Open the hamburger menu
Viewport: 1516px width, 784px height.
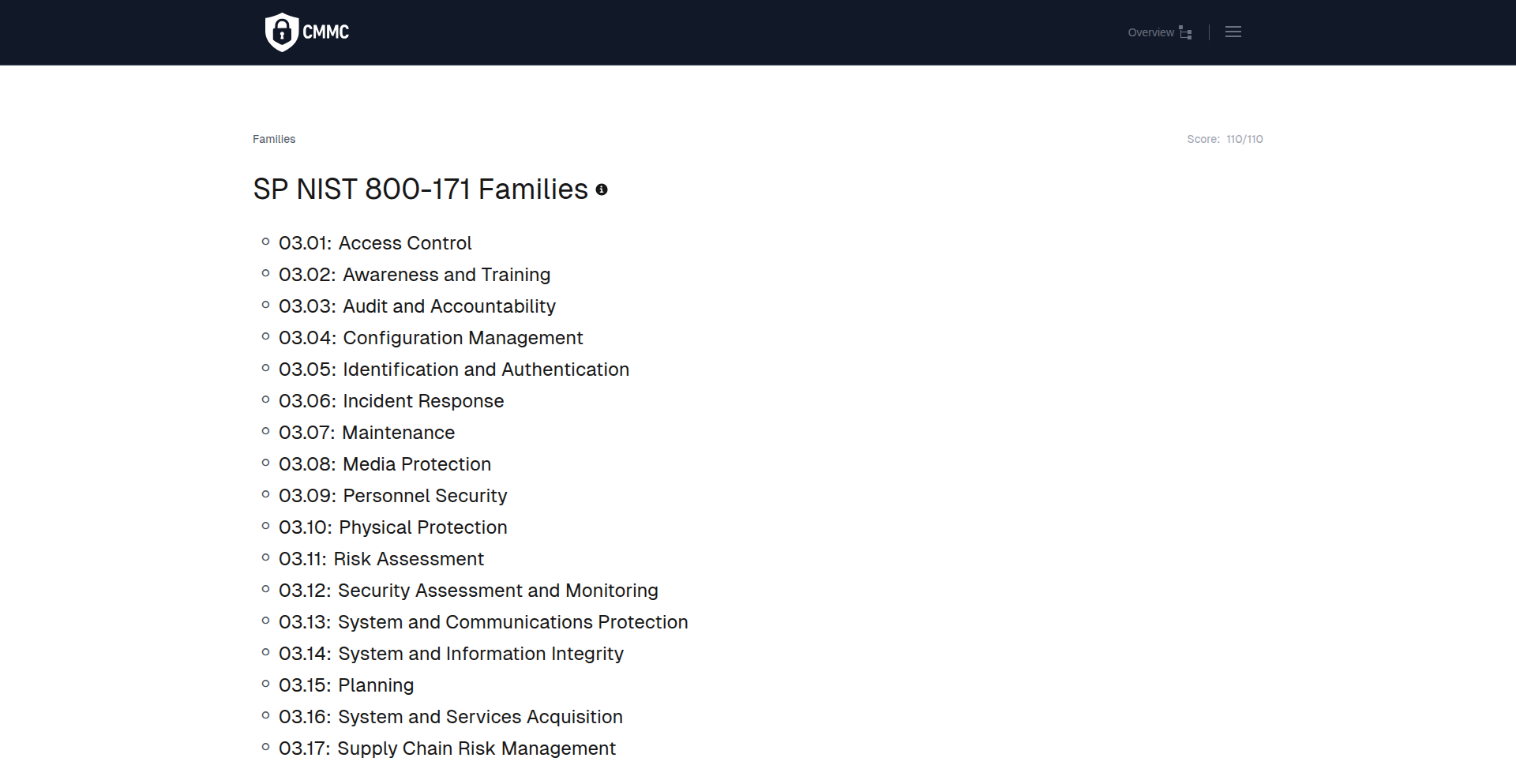pos(1233,32)
